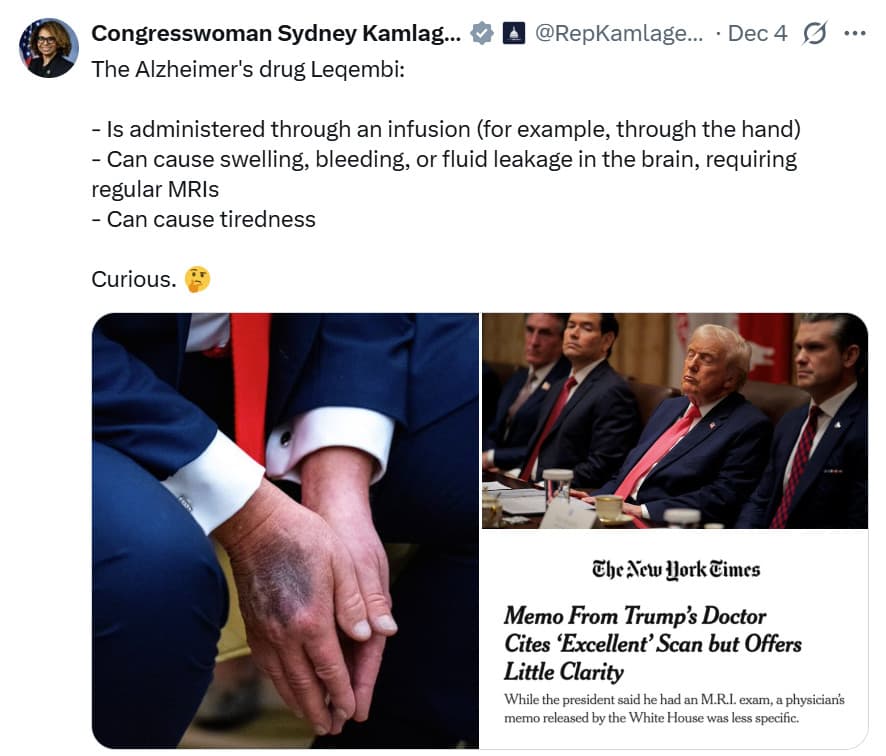Click the thinking face emoji
The height and width of the screenshot is (756, 886).
[x=198, y=279]
